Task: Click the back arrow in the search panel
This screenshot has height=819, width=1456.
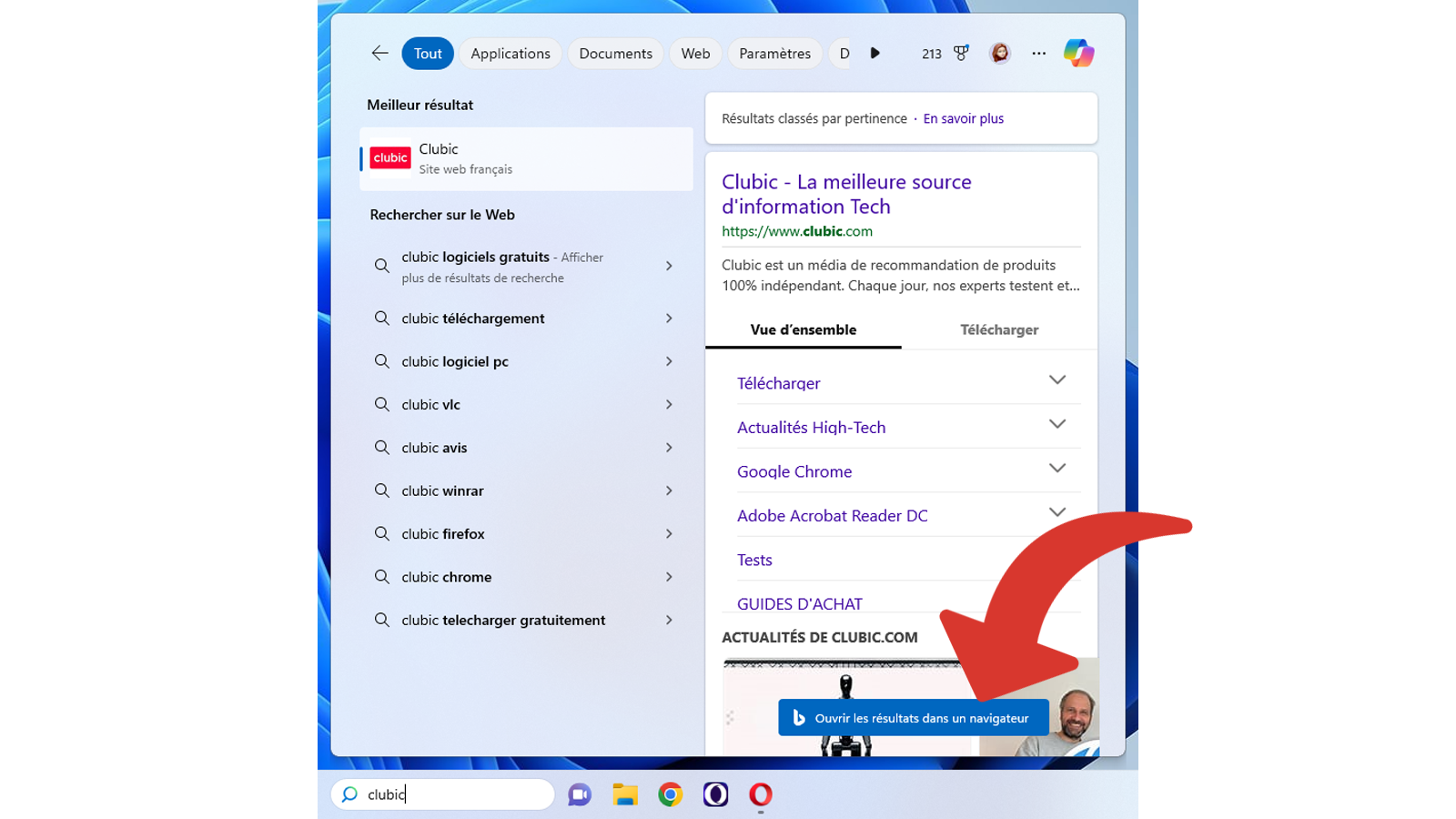Action: [379, 53]
